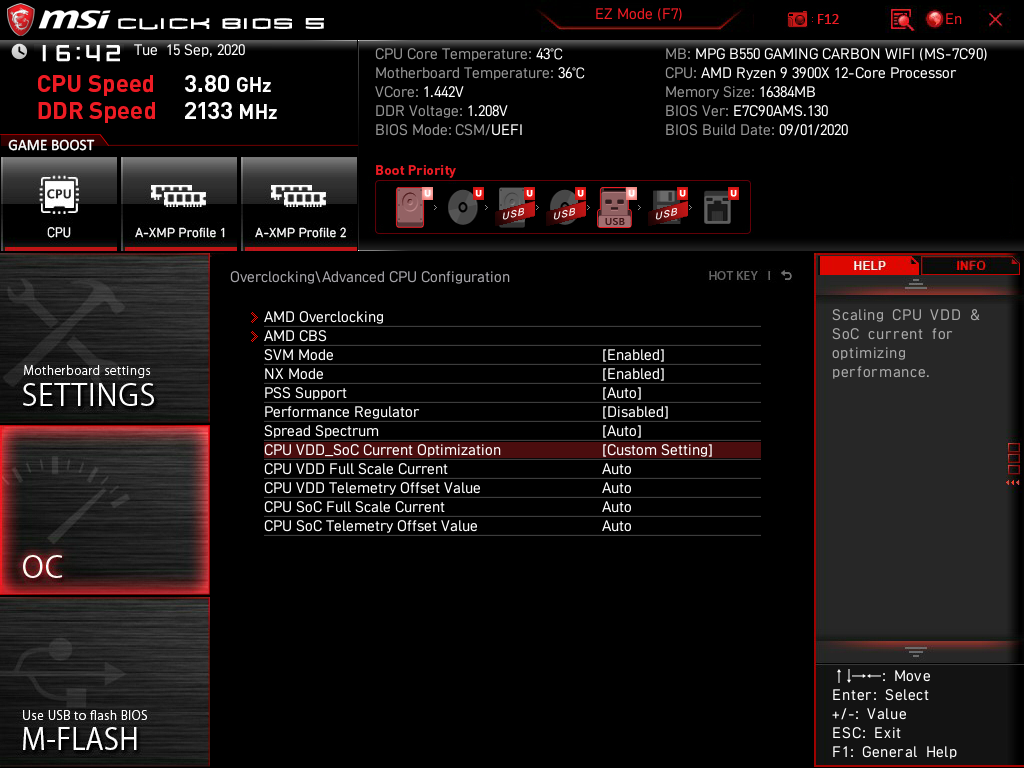
Task: Click the BIOS Ver: E7C90AMS.130 text
Action: click(x=746, y=111)
